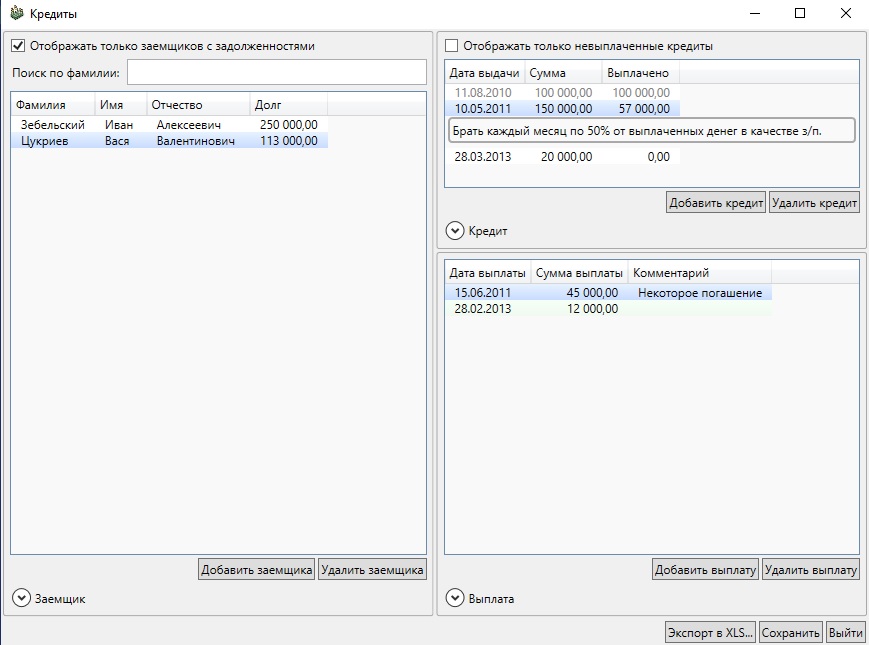Close the Кредиты window
Viewport: 869px width, 645px height.
[x=846, y=13]
